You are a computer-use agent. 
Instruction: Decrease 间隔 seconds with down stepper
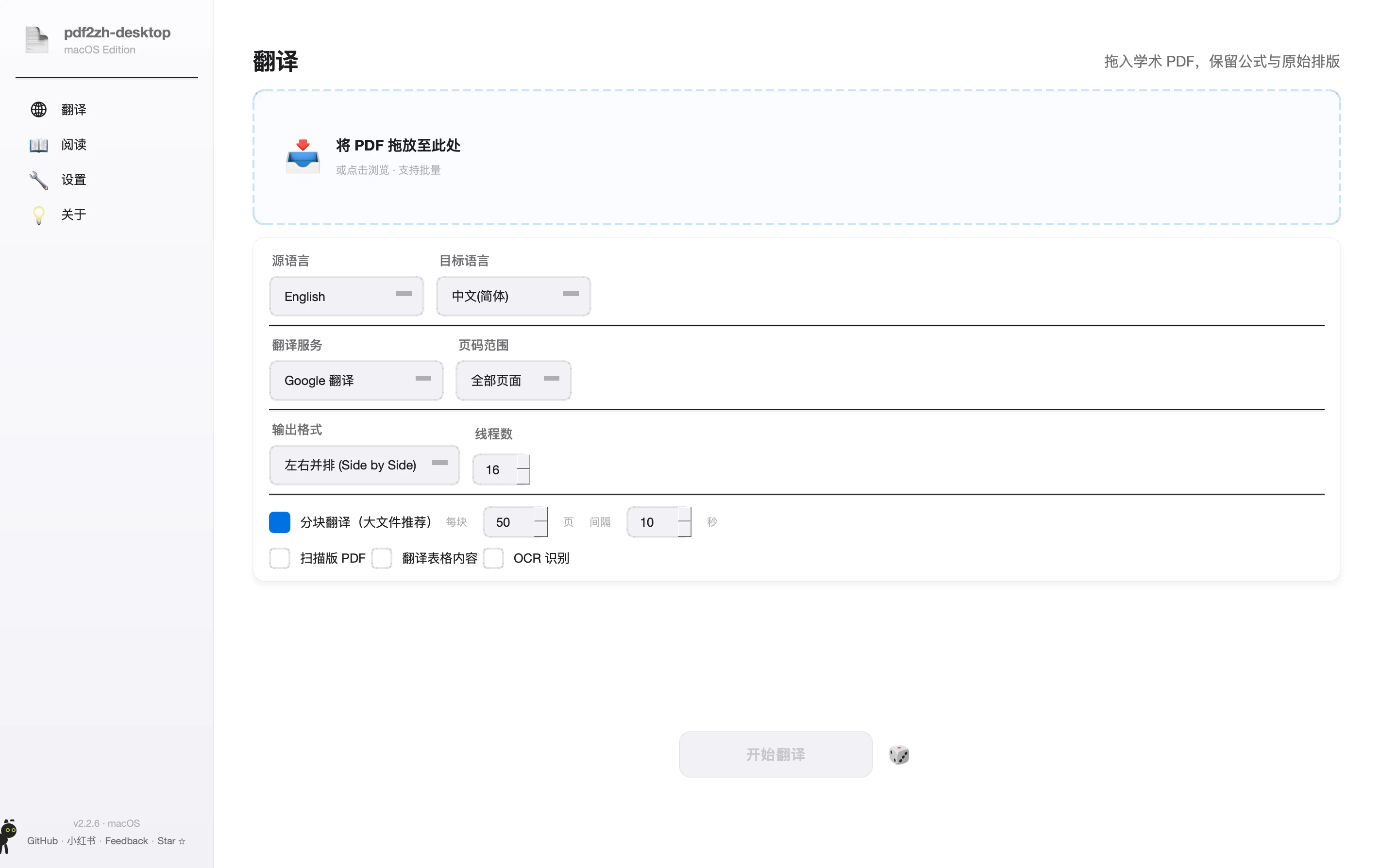685,530
